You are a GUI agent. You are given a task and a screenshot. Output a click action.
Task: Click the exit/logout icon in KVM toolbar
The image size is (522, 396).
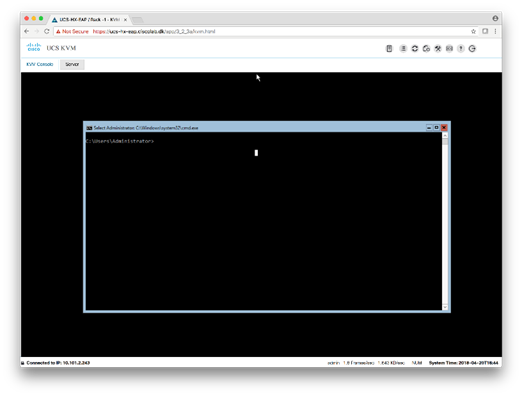point(472,49)
